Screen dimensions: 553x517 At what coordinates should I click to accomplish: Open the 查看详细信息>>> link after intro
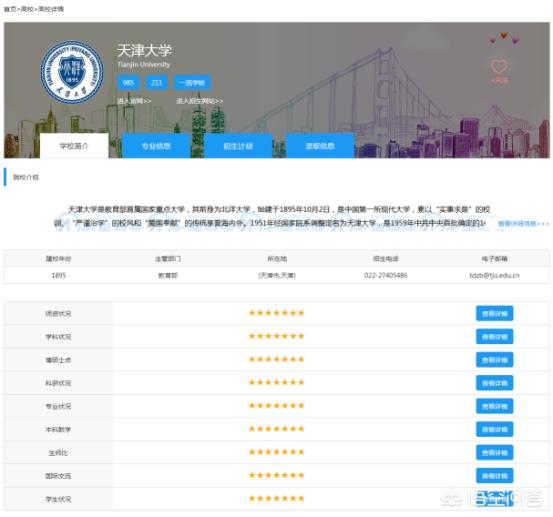point(523,223)
